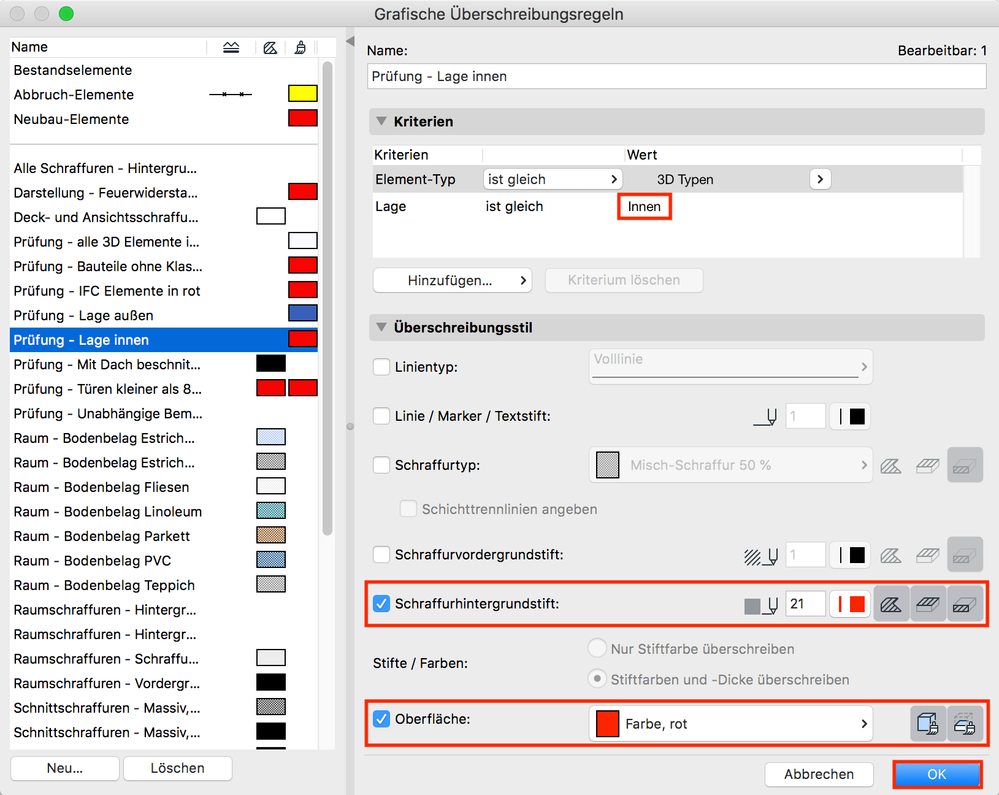Open the Farbe, rot surface dropdown
This screenshot has width=999, height=795.
point(730,724)
